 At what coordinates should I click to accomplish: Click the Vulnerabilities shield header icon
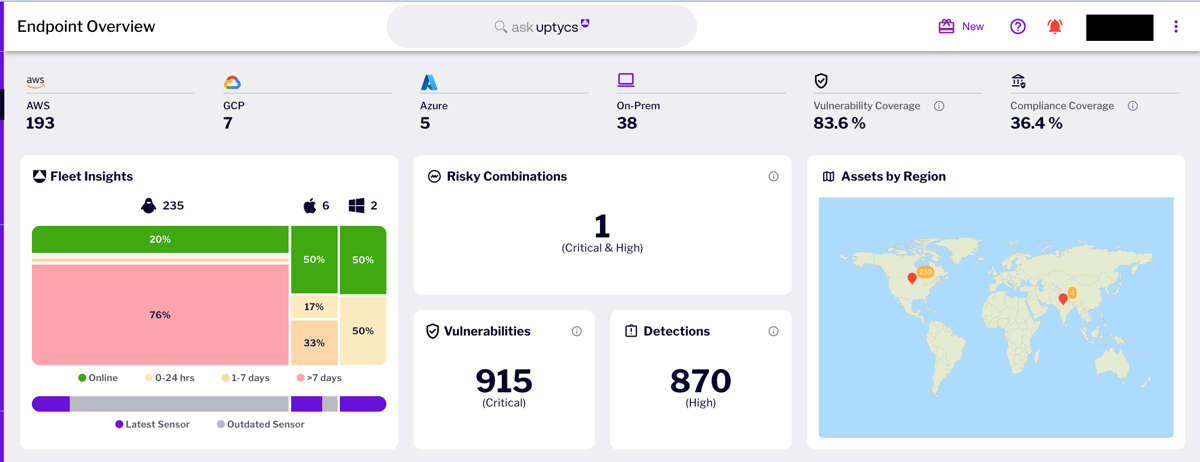pyautogui.click(x=433, y=331)
